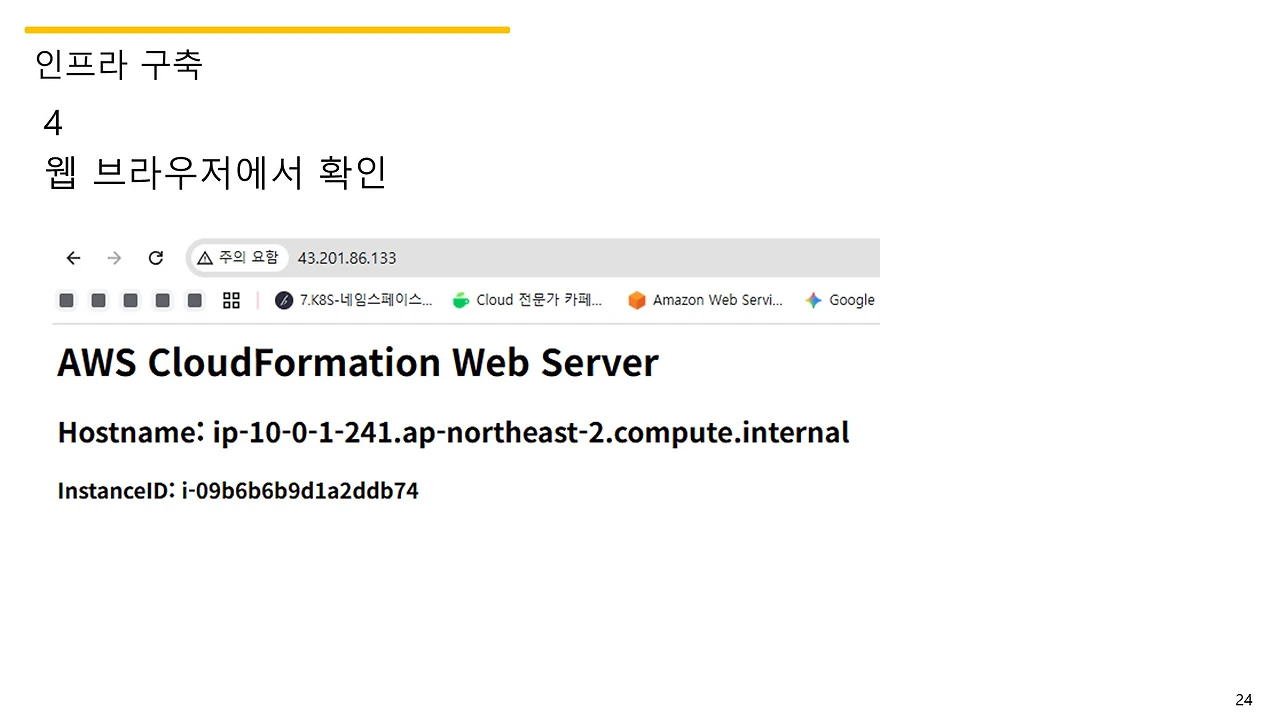The image size is (1280, 720).
Task: Click the step text 웹 브라우저에서 확인
Action: tap(216, 172)
